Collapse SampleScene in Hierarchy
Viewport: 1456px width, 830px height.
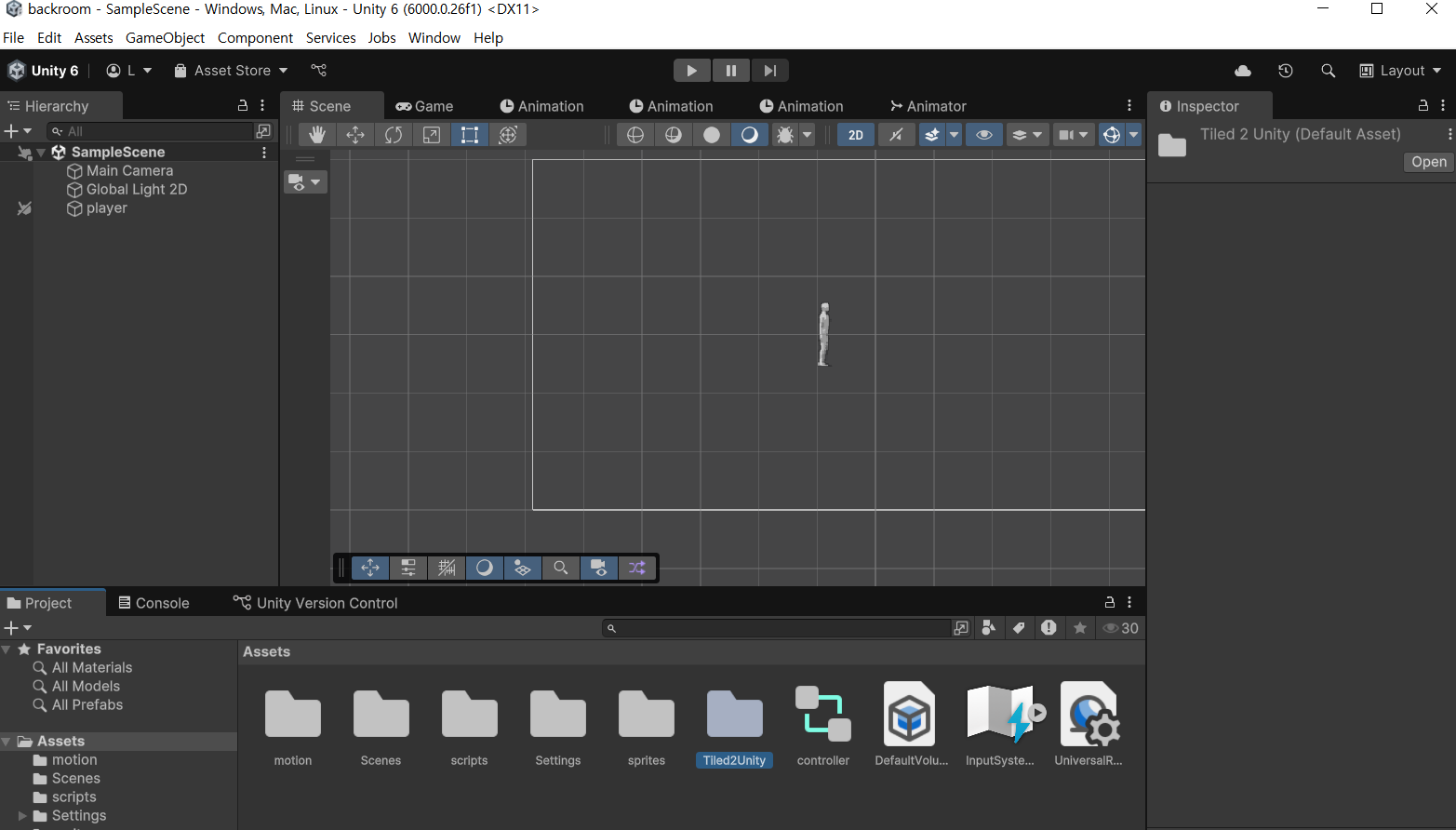pyautogui.click(x=41, y=153)
